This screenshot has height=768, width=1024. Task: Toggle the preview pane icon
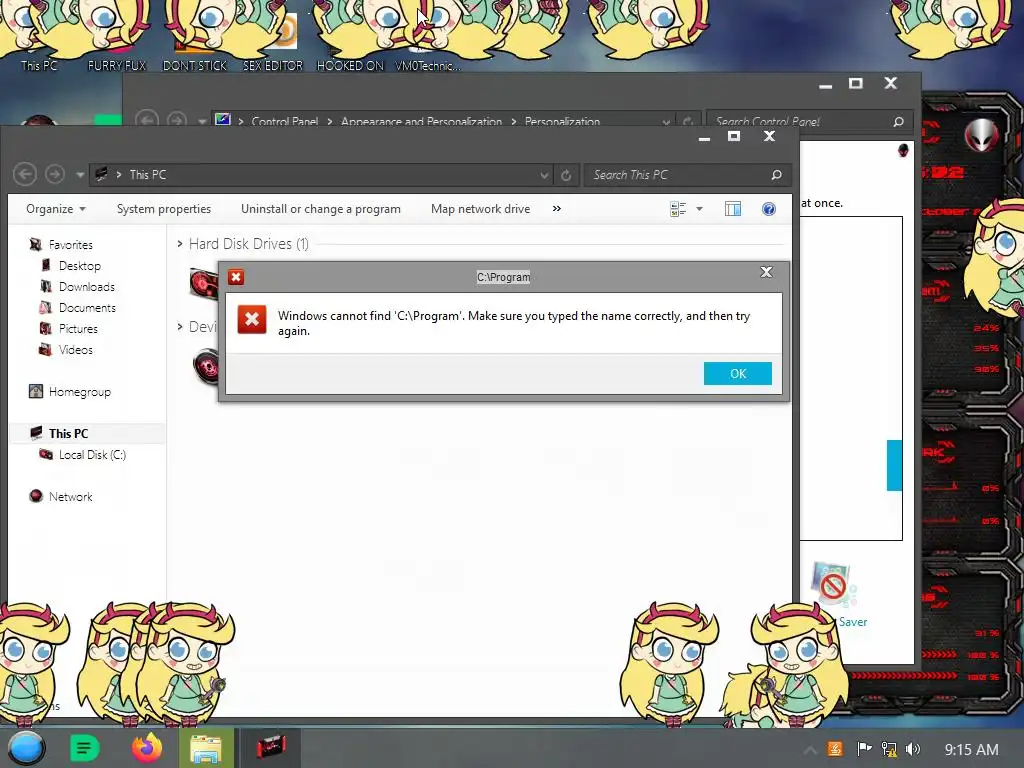point(733,209)
